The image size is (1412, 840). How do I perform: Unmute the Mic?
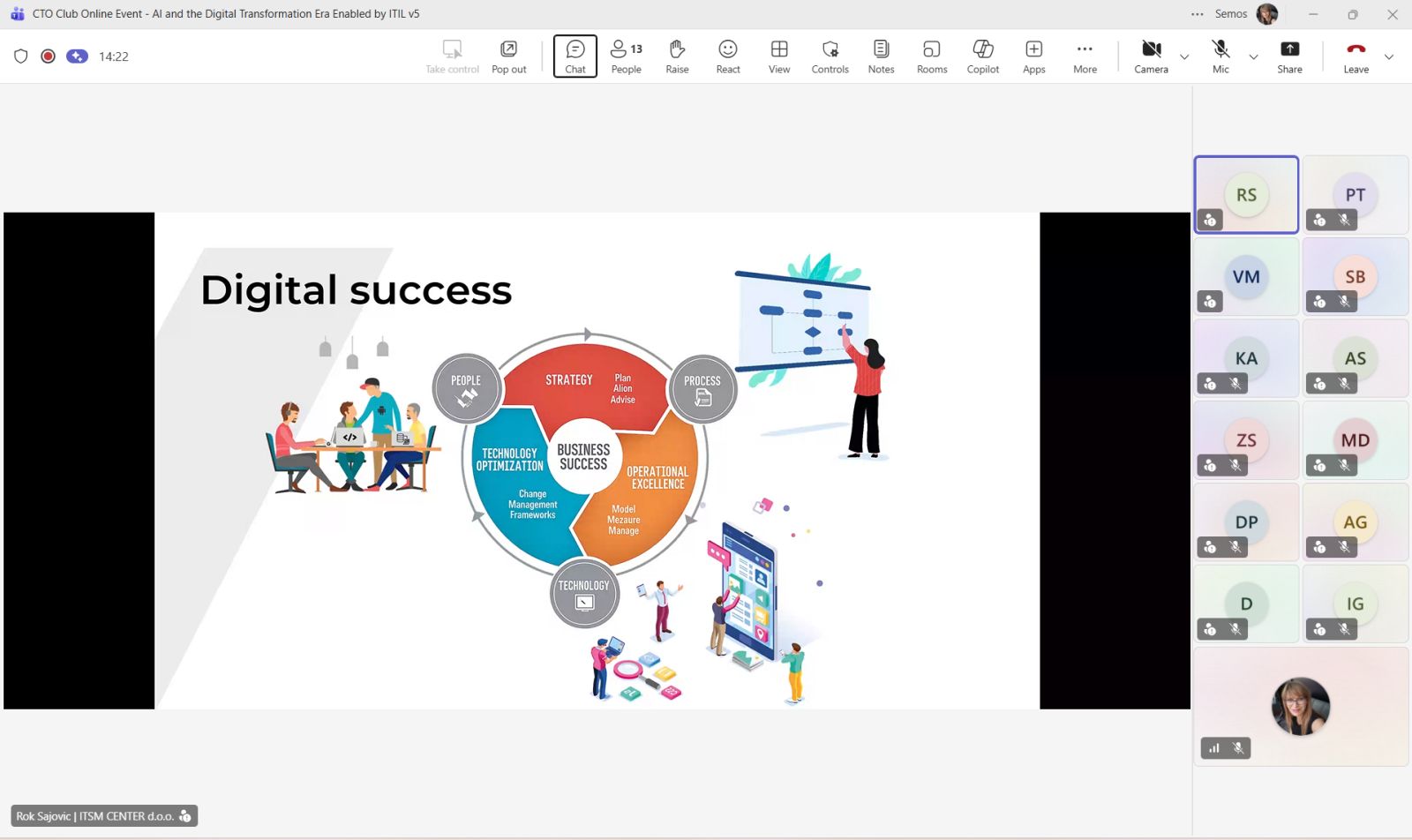coord(1220,56)
